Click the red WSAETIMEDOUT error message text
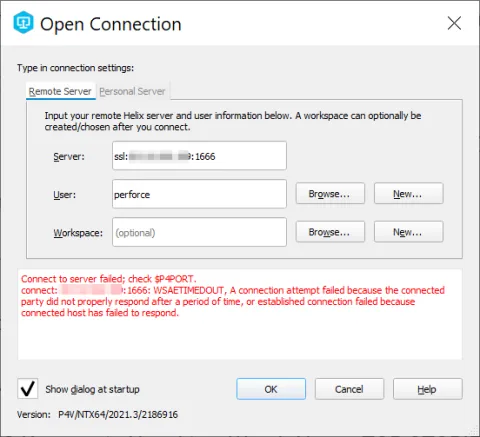Viewport: 480px width, 437px height. point(233,301)
